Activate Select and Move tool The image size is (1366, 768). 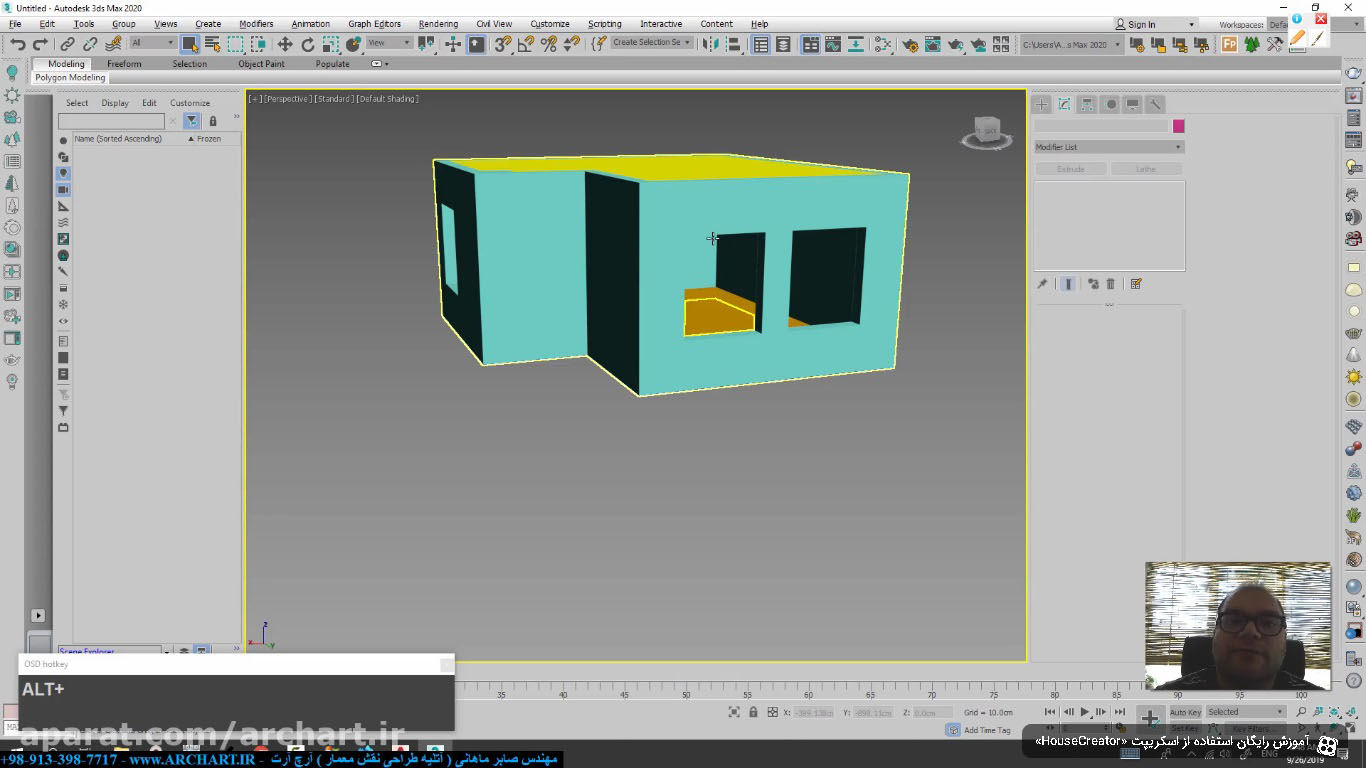[x=285, y=44]
